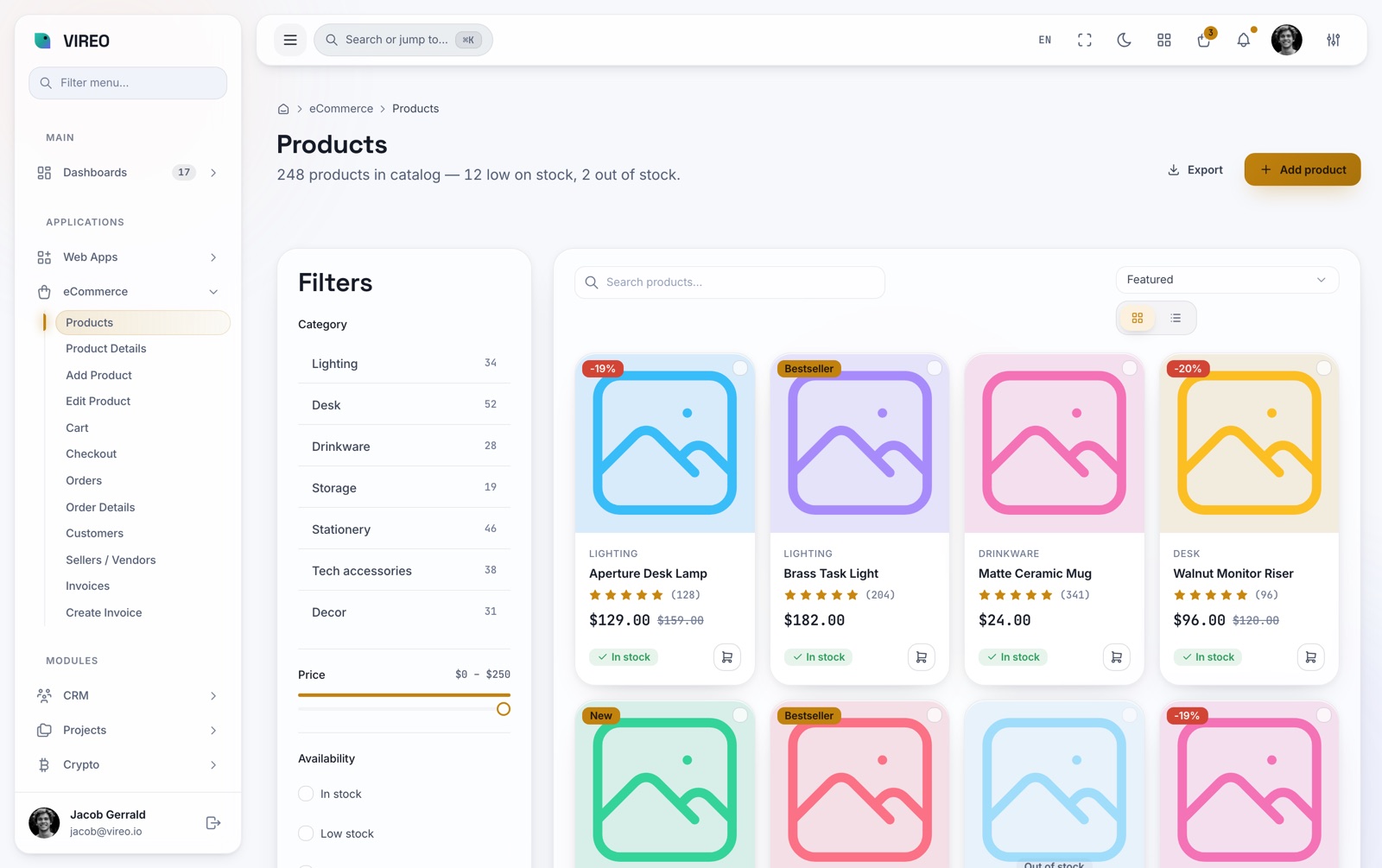Click the price range slider handle
Screen dimensions: 1382x868
click(x=504, y=709)
